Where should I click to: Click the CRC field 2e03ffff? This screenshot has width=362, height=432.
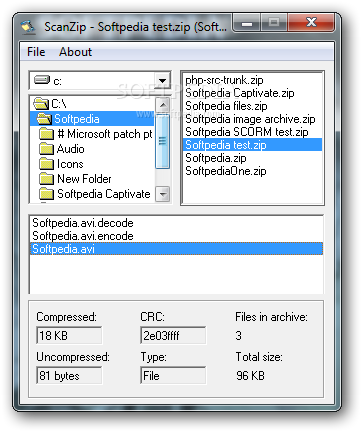click(173, 335)
